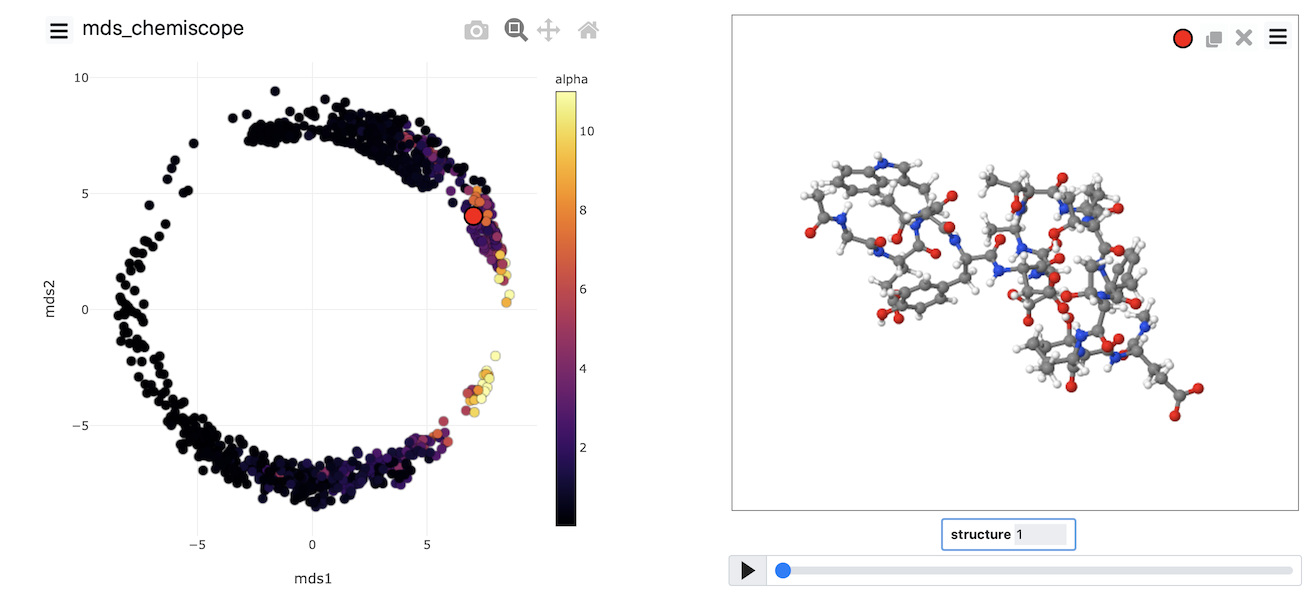1316x603 pixels.
Task: Click the mds1 axis label
Action: pos(313,577)
